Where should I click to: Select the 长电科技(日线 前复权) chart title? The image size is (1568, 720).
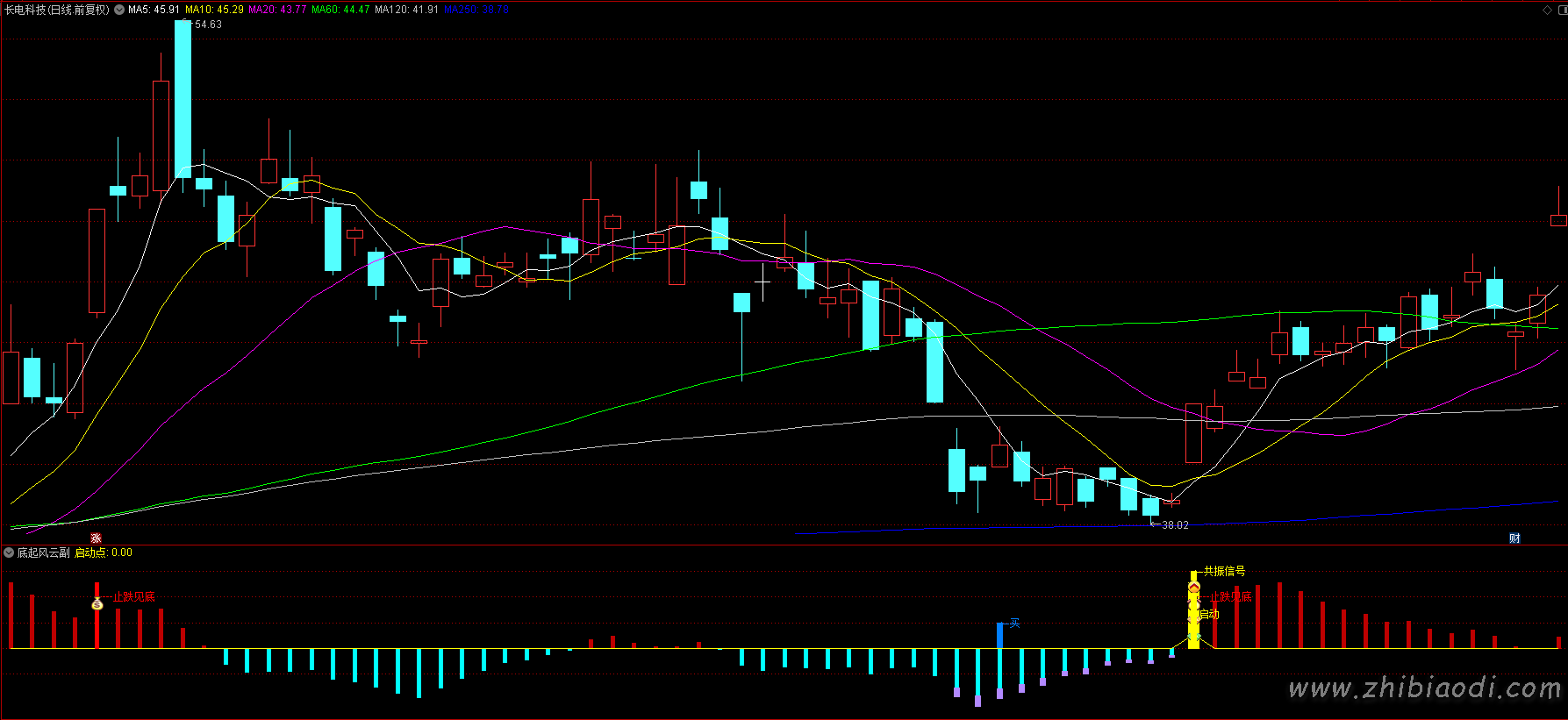tap(57, 10)
